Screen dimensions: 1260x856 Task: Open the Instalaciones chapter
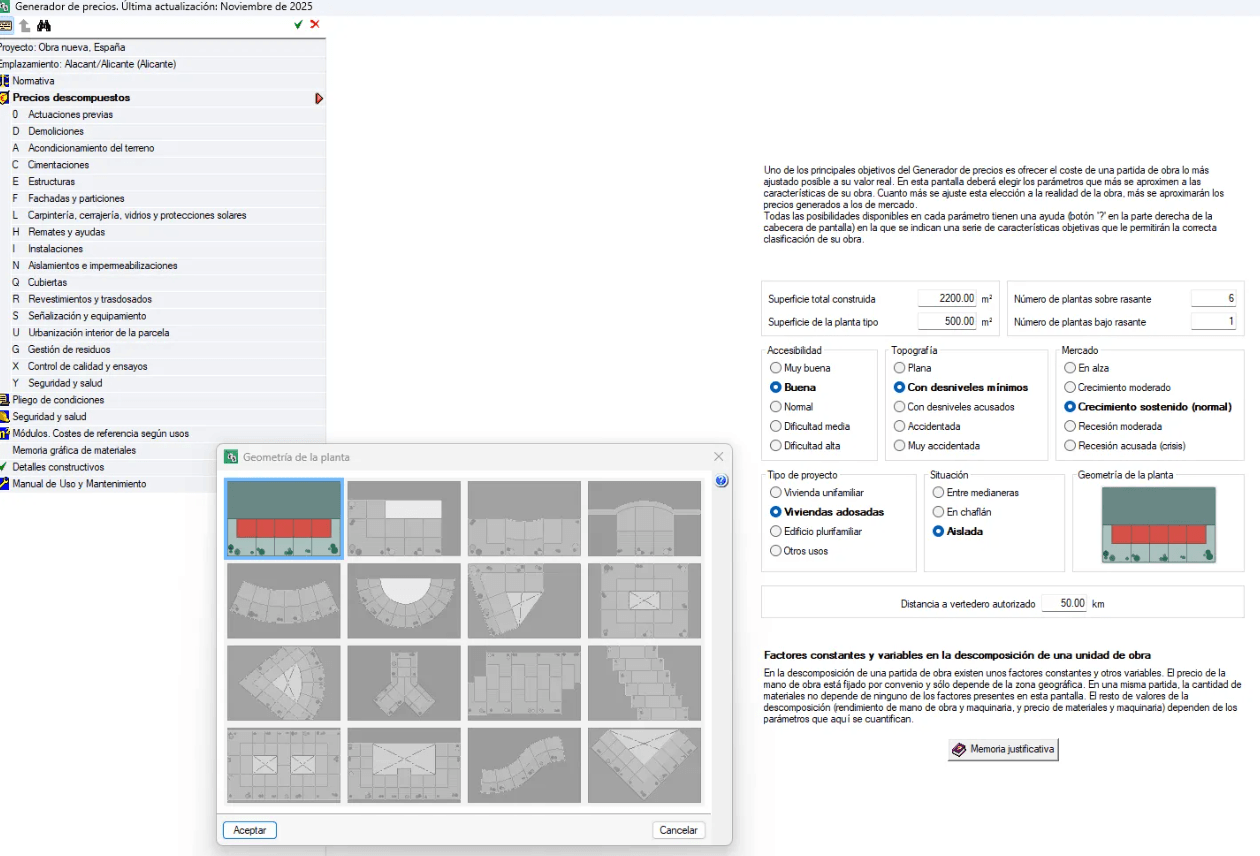point(55,249)
